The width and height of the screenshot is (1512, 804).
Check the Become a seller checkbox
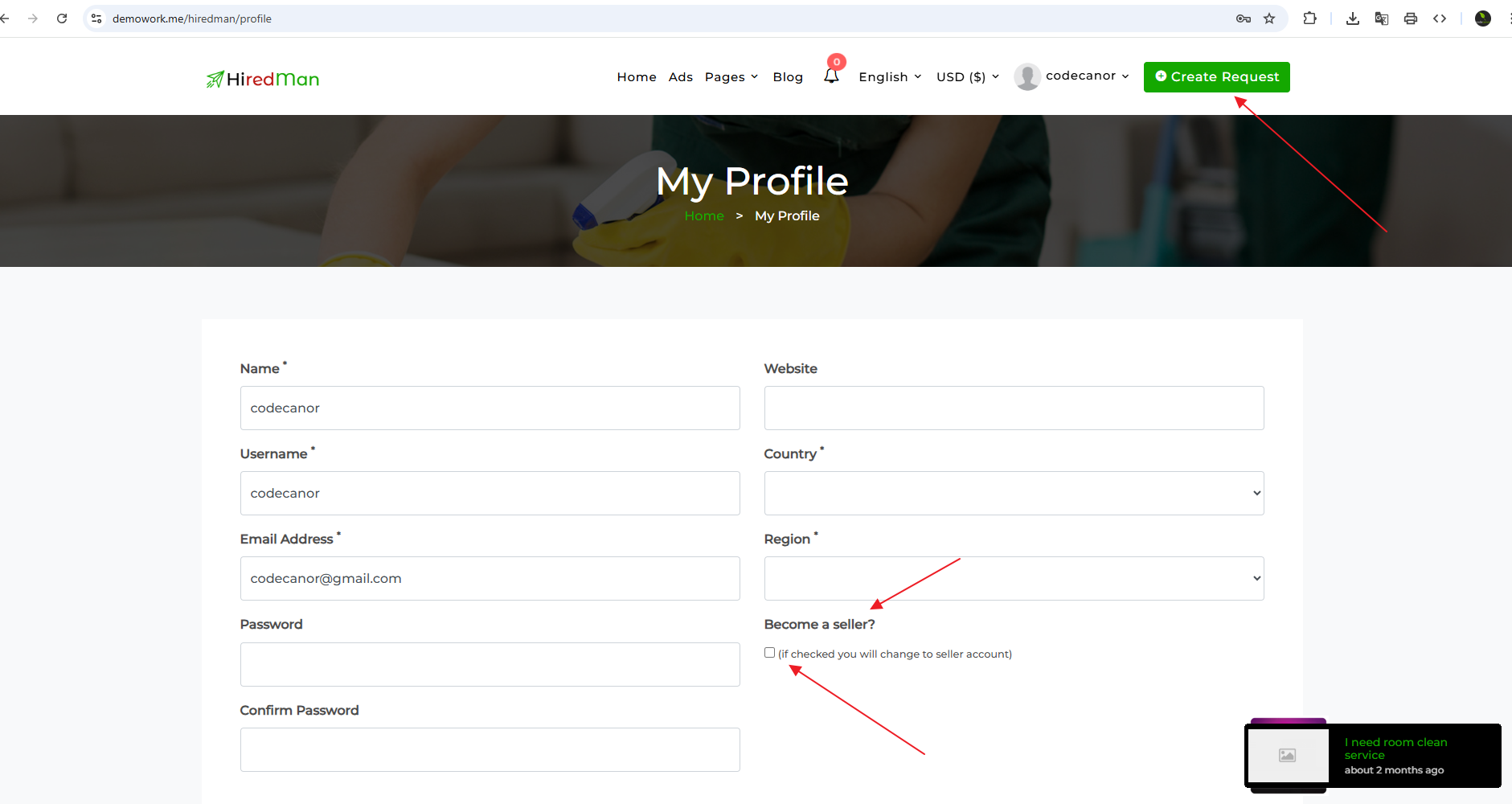tap(769, 653)
